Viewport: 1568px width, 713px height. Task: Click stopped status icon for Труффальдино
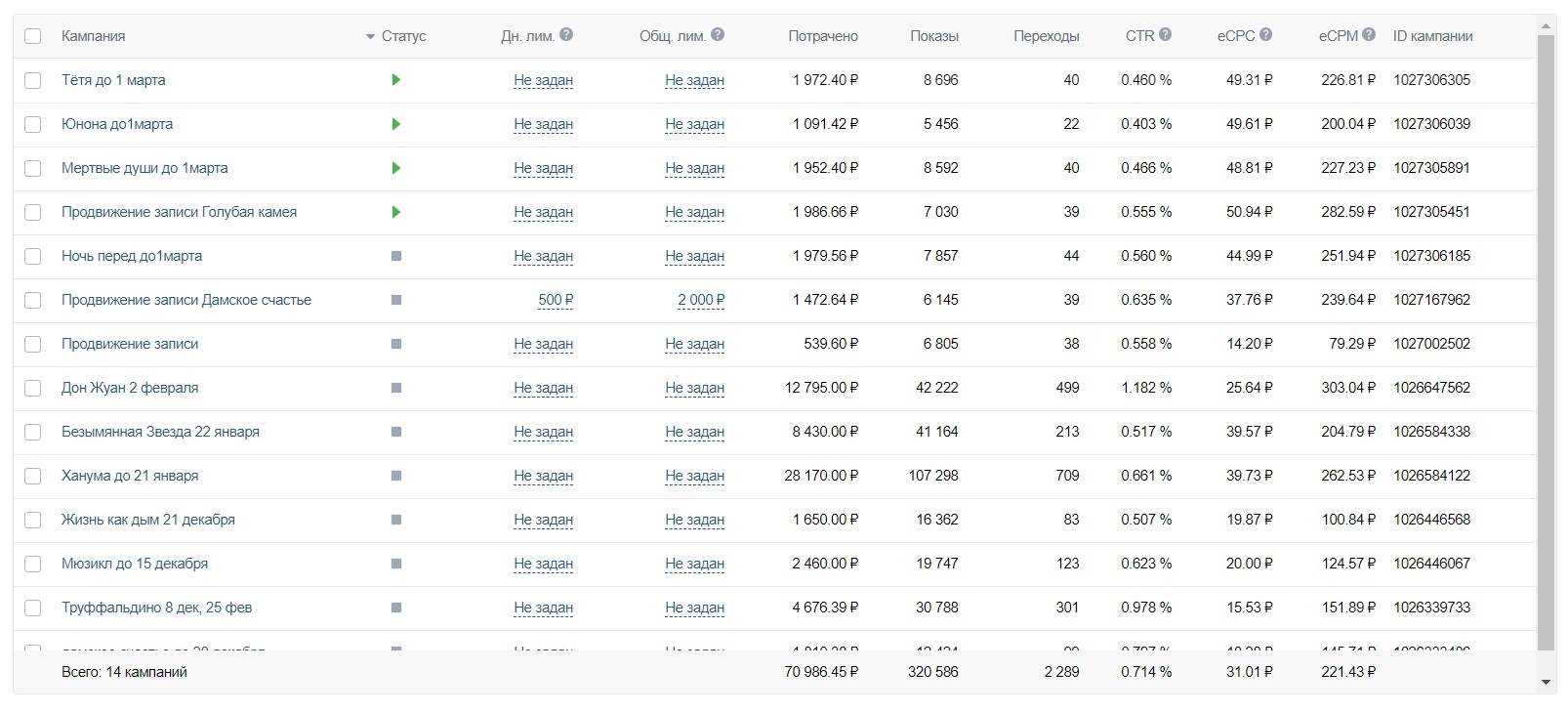pyautogui.click(x=396, y=608)
